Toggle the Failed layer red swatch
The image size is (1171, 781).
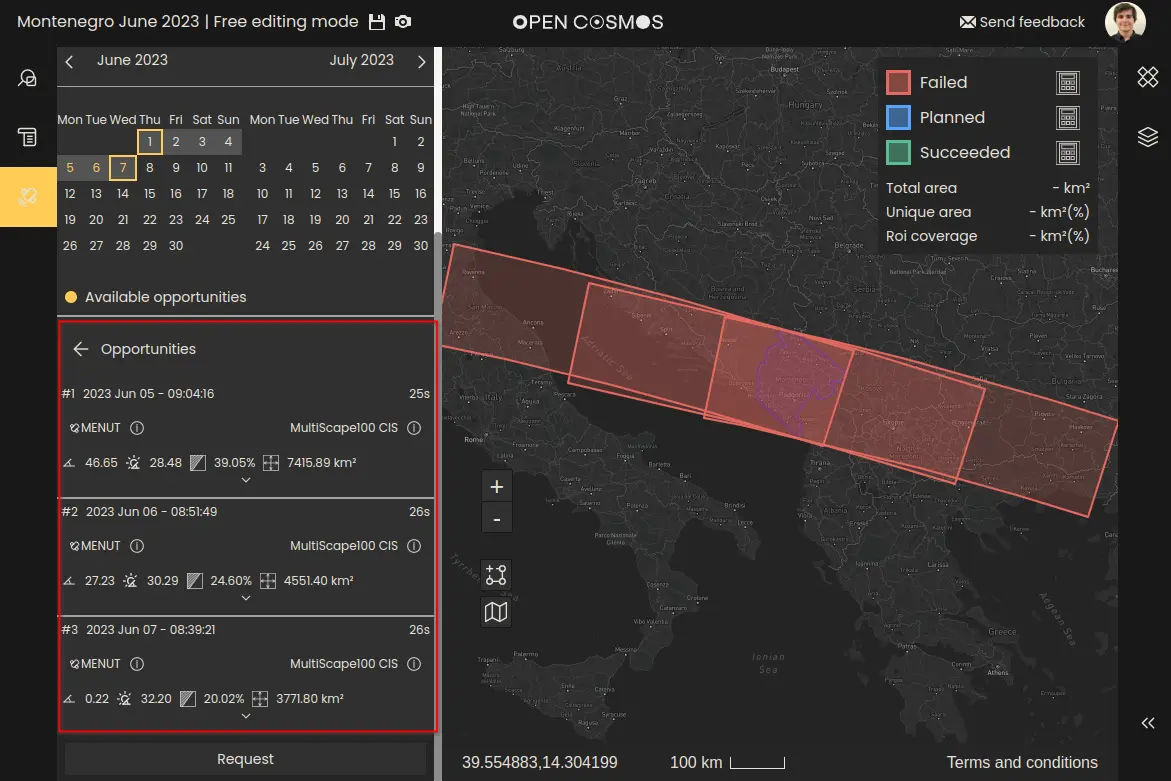898,83
